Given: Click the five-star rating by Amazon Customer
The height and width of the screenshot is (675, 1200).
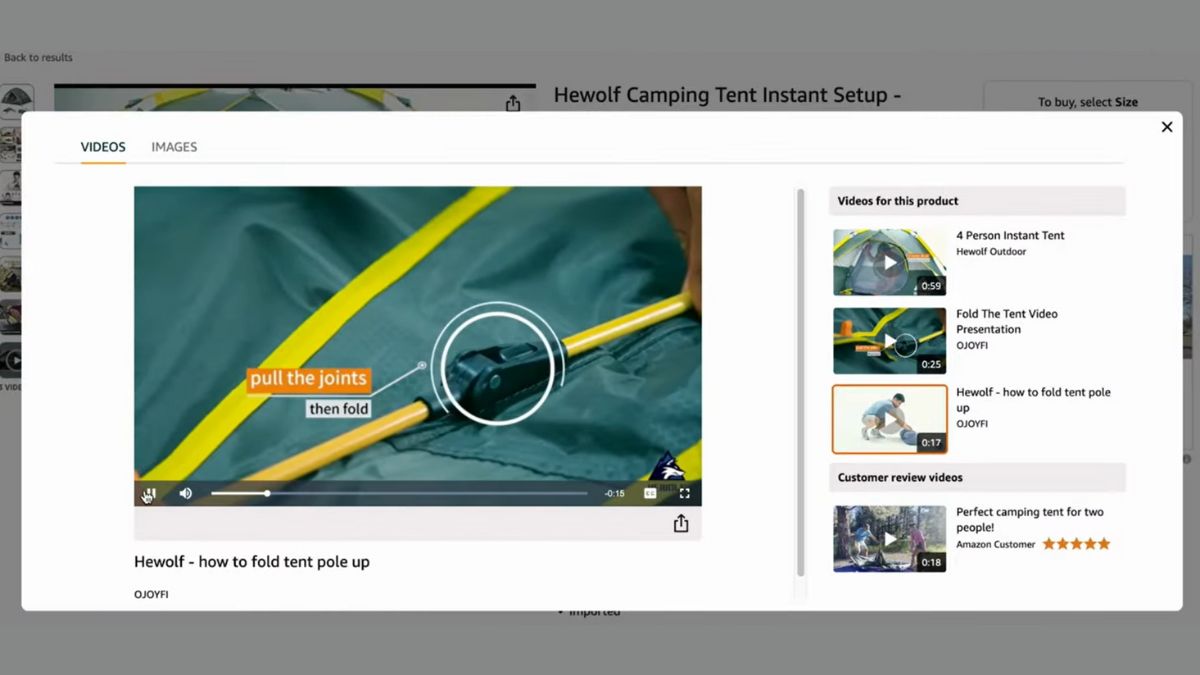Looking at the screenshot, I should click(x=1077, y=543).
